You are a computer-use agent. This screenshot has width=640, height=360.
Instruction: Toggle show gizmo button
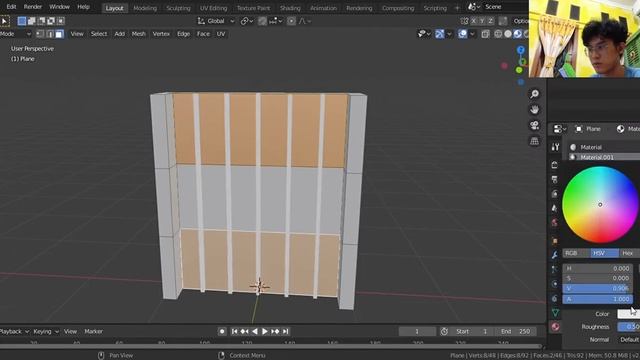click(440, 34)
